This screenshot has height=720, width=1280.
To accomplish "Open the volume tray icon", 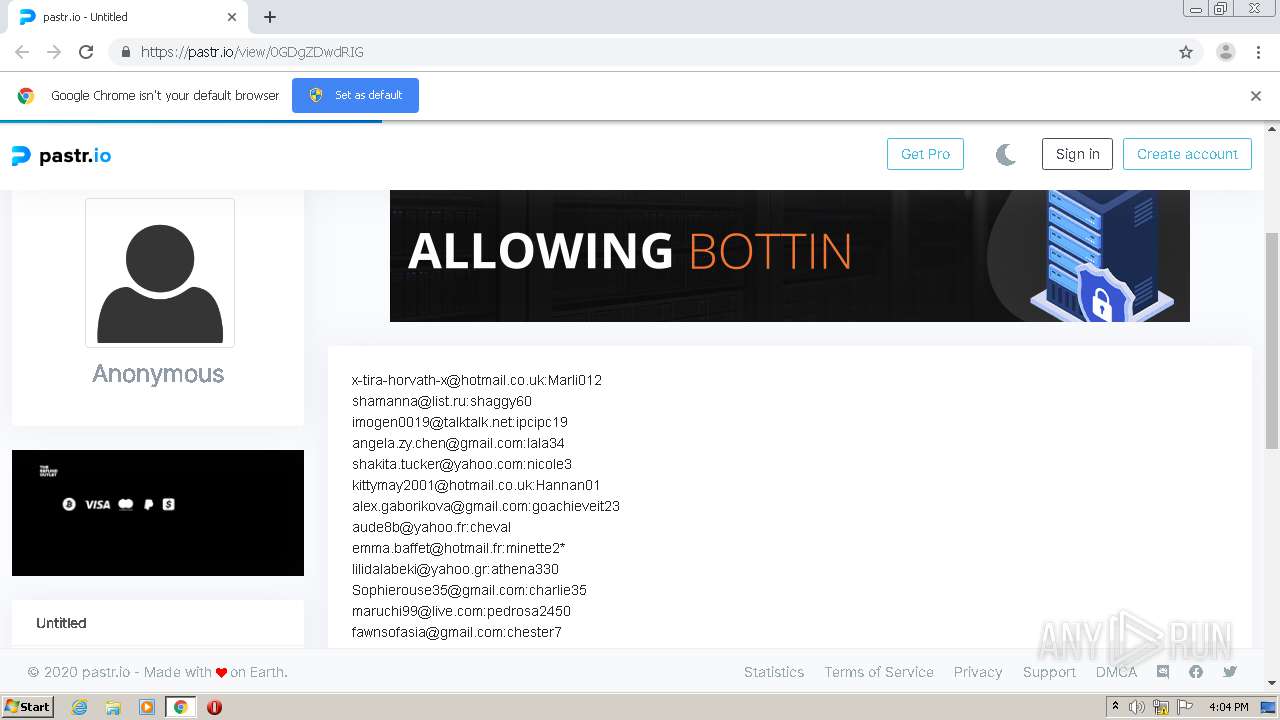I will pos(1137,707).
